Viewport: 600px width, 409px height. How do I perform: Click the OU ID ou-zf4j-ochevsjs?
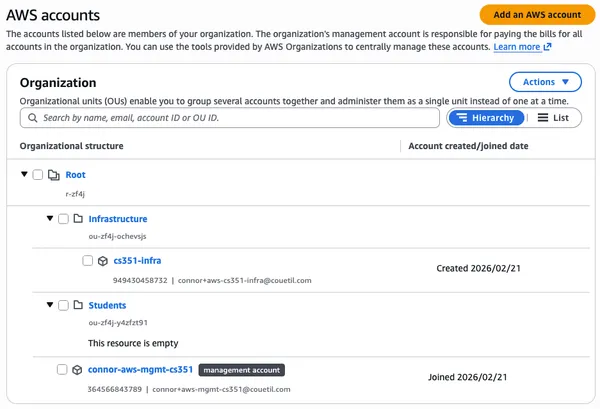pos(117,236)
